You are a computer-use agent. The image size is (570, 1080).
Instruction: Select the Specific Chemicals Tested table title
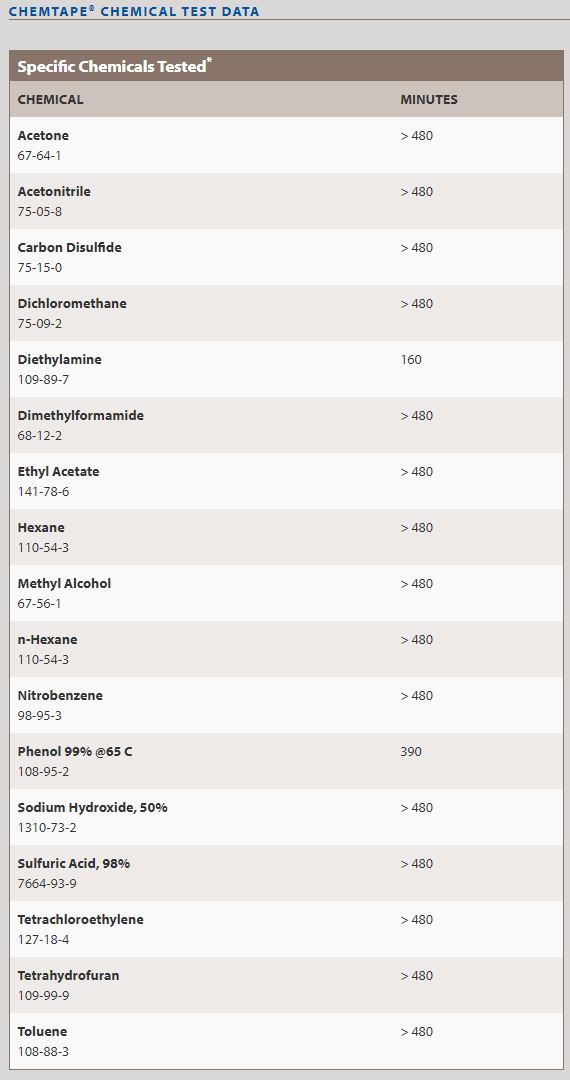(114, 66)
